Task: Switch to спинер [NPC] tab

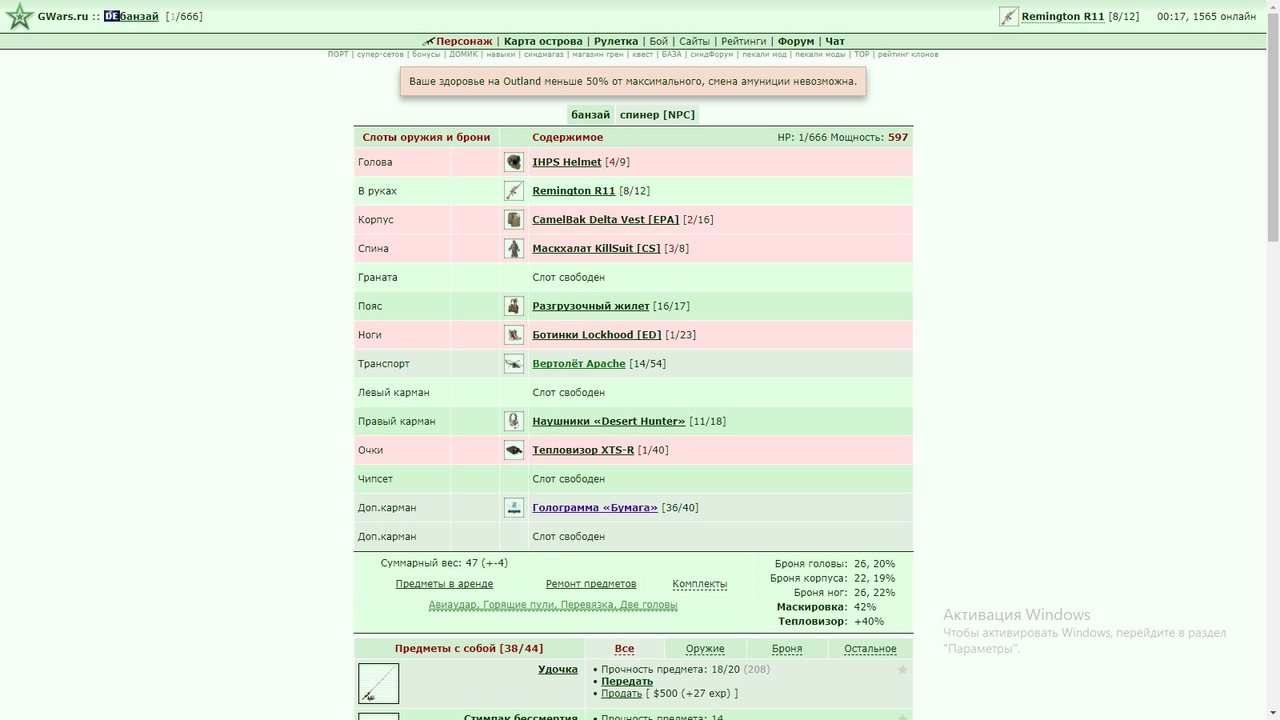Action: tap(657, 115)
